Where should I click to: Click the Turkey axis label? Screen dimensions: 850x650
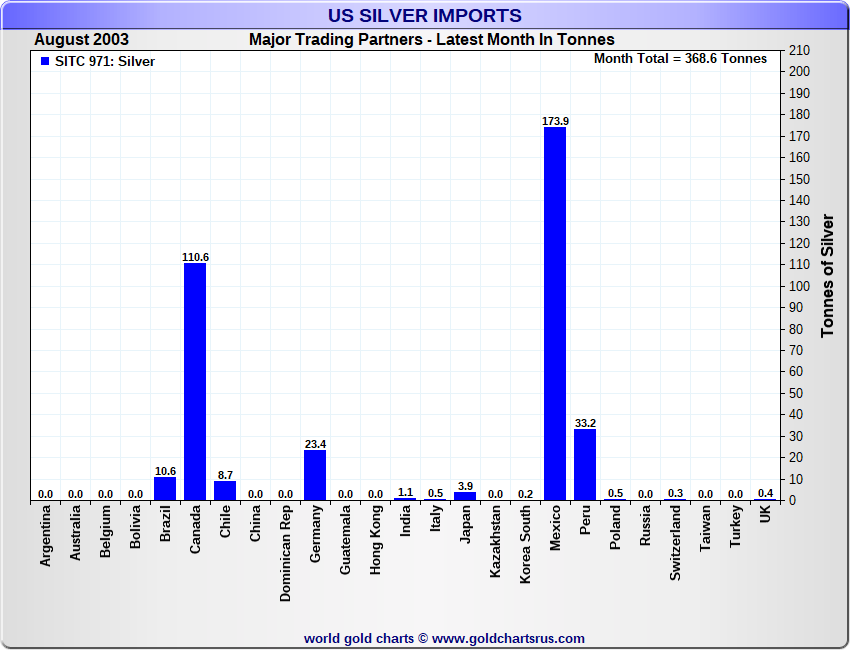[735, 526]
